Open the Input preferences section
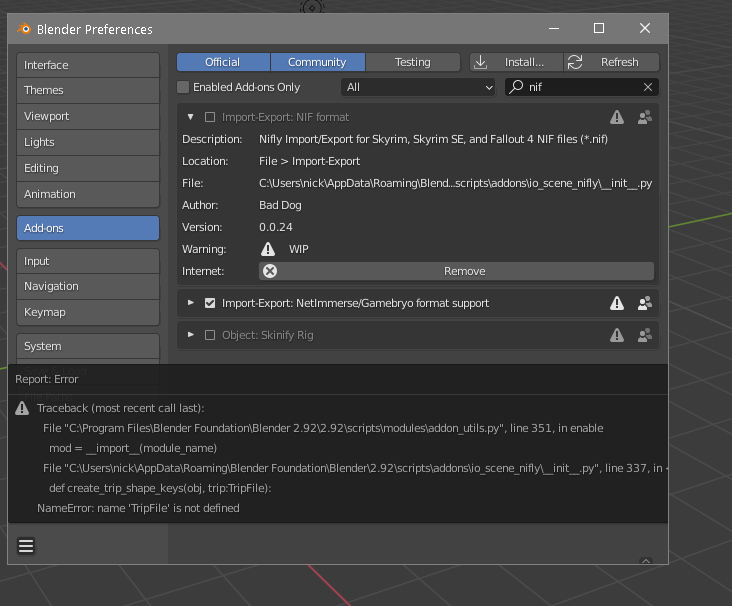The image size is (732, 606). coord(88,261)
